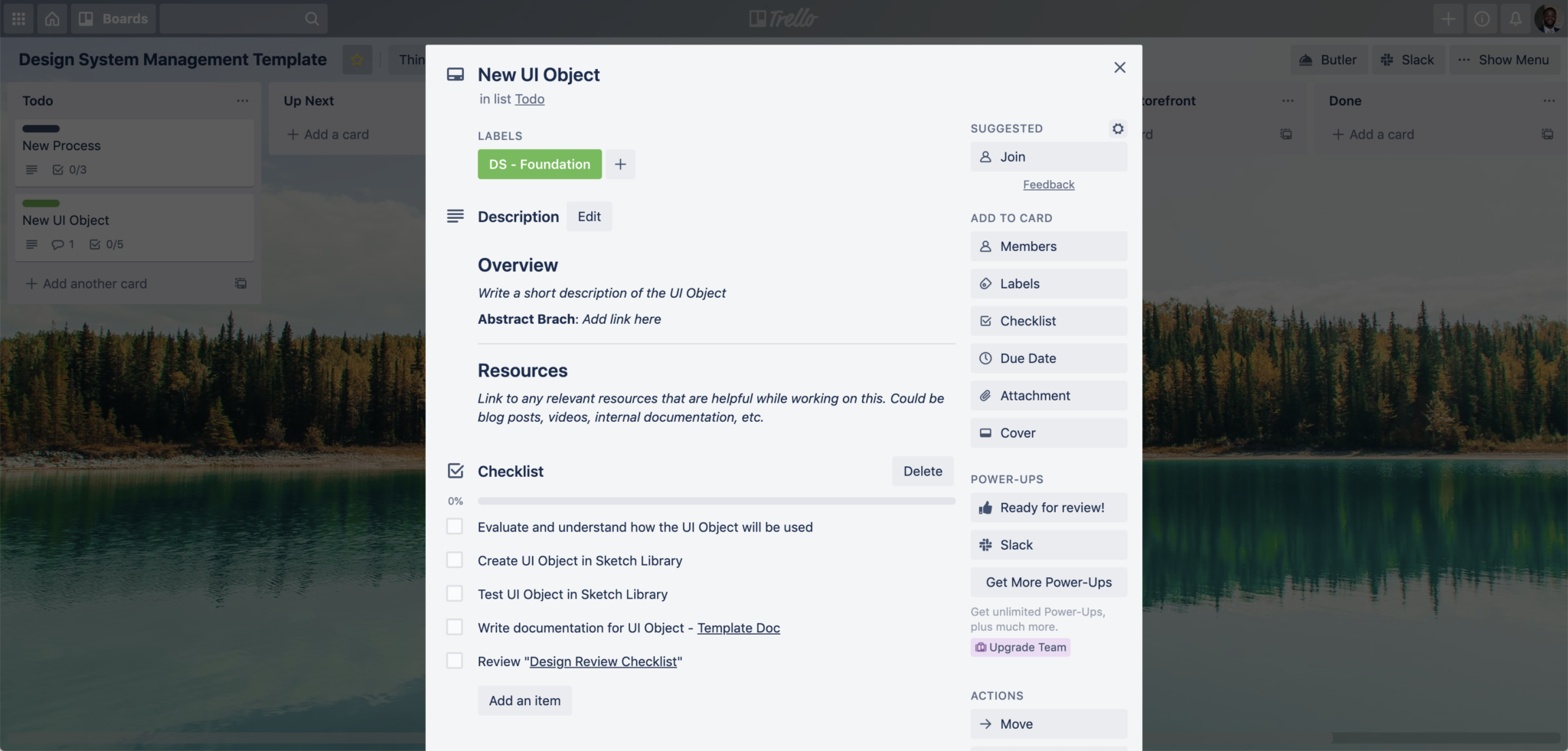Click the create plus icon top right

point(1449,18)
